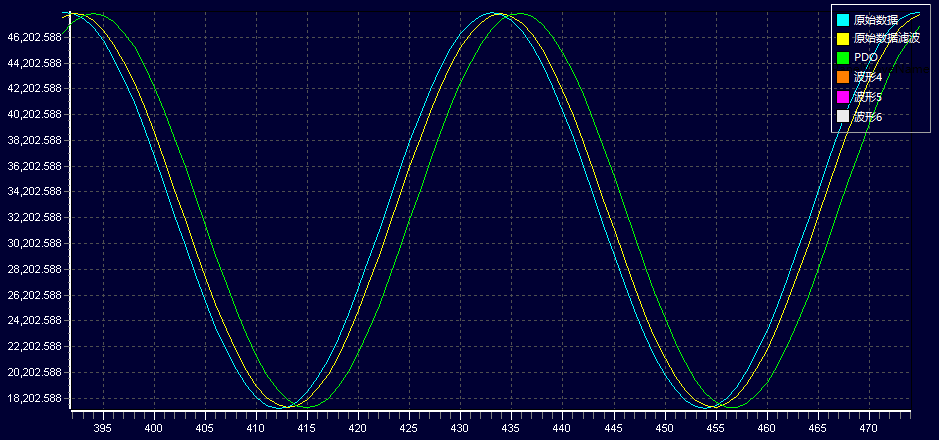The height and width of the screenshot is (440, 939).
Task: Click the white swatch for 波形6
Action: point(842,116)
